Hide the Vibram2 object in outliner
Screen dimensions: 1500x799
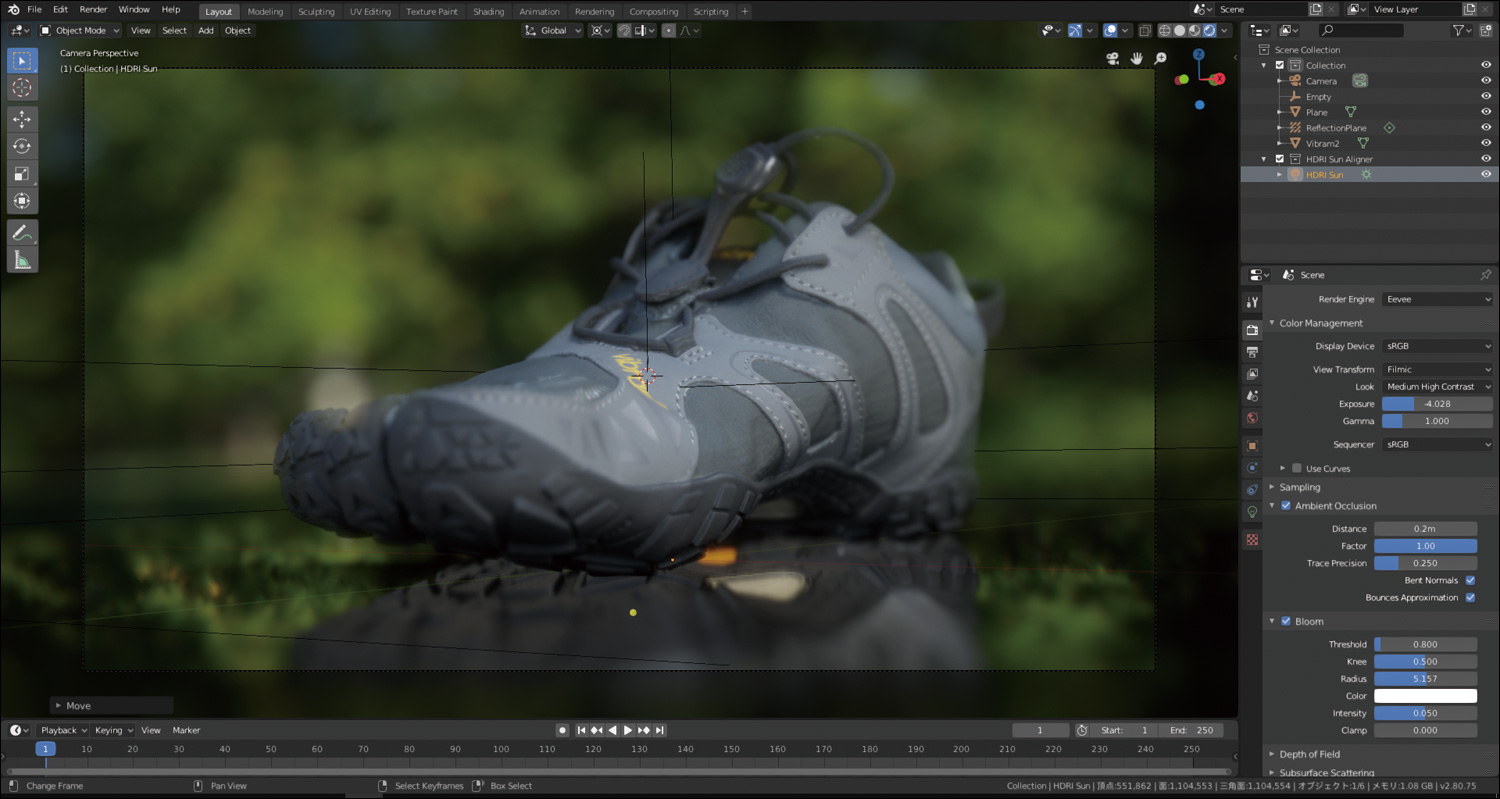tap(1486, 143)
